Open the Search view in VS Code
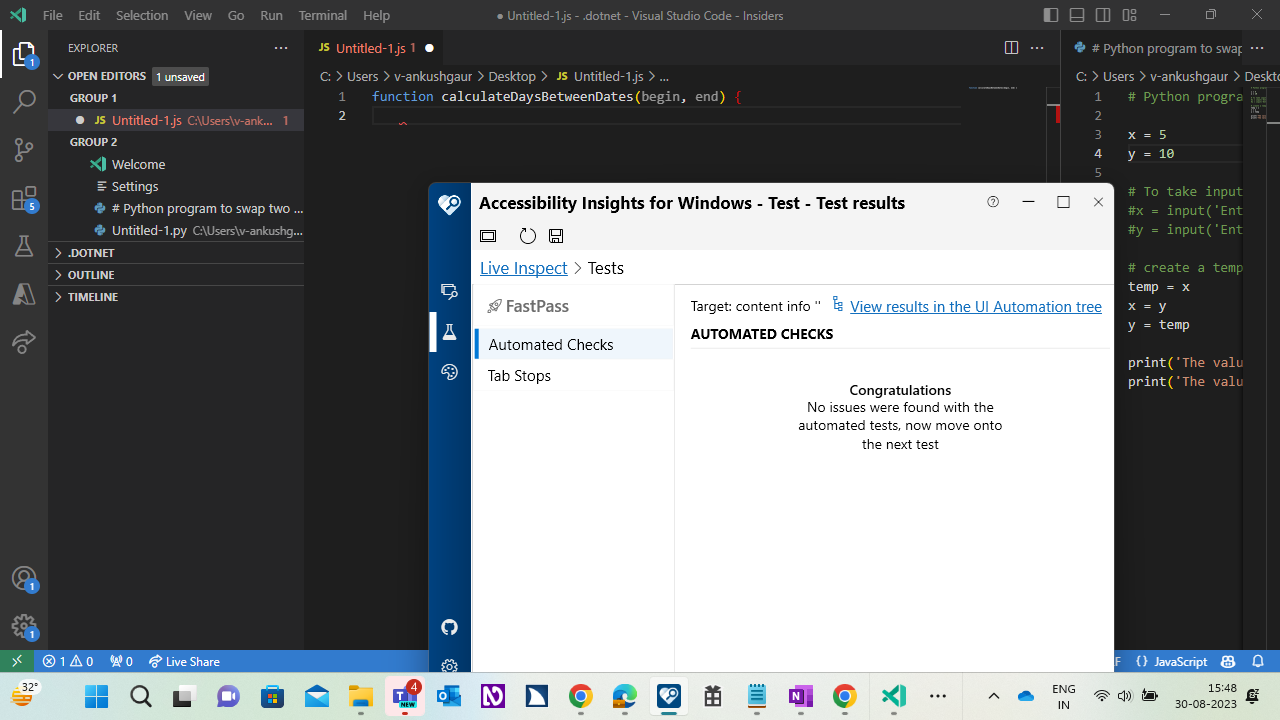 click(24, 101)
